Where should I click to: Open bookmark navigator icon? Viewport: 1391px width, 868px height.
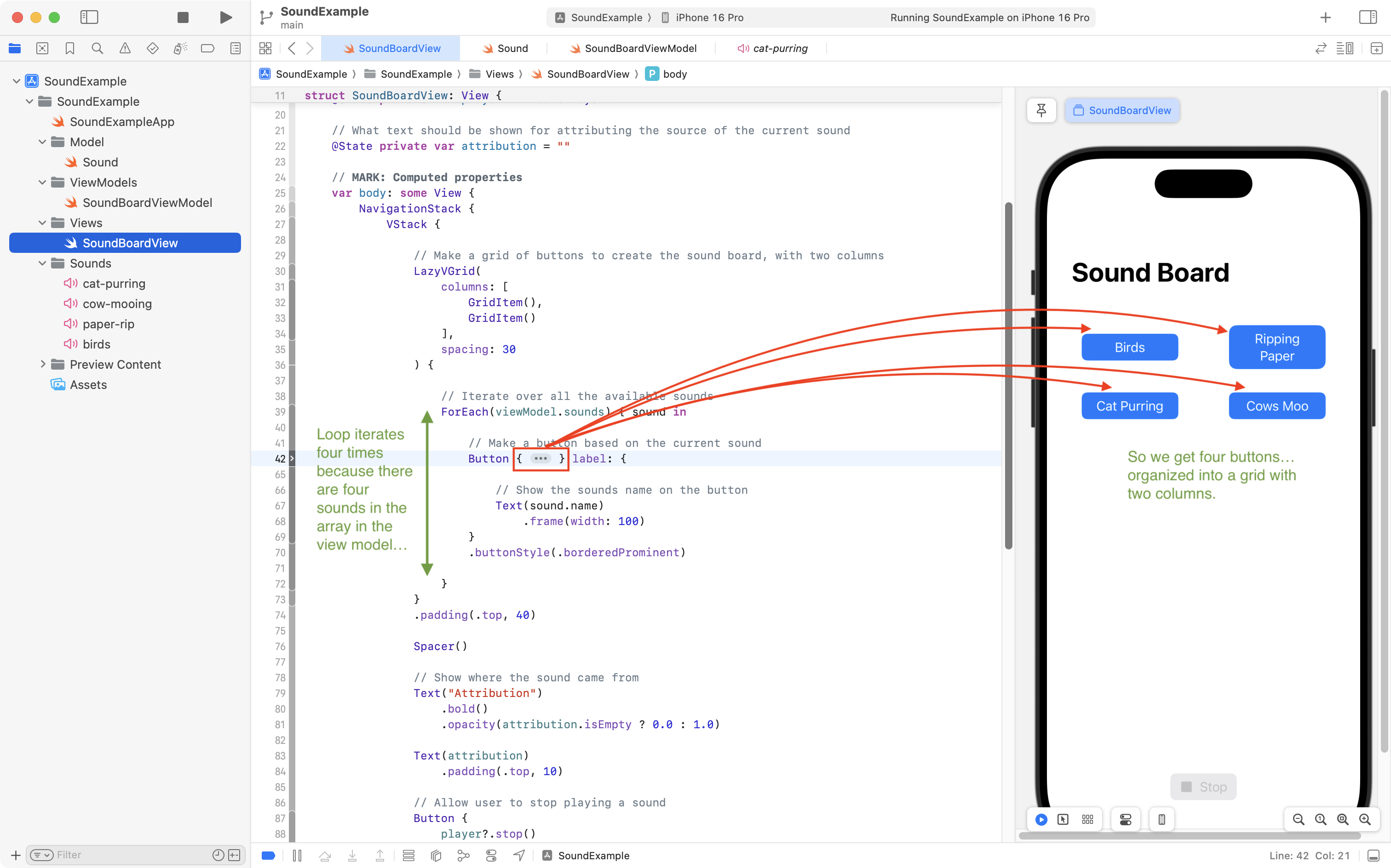pyautogui.click(x=69, y=49)
